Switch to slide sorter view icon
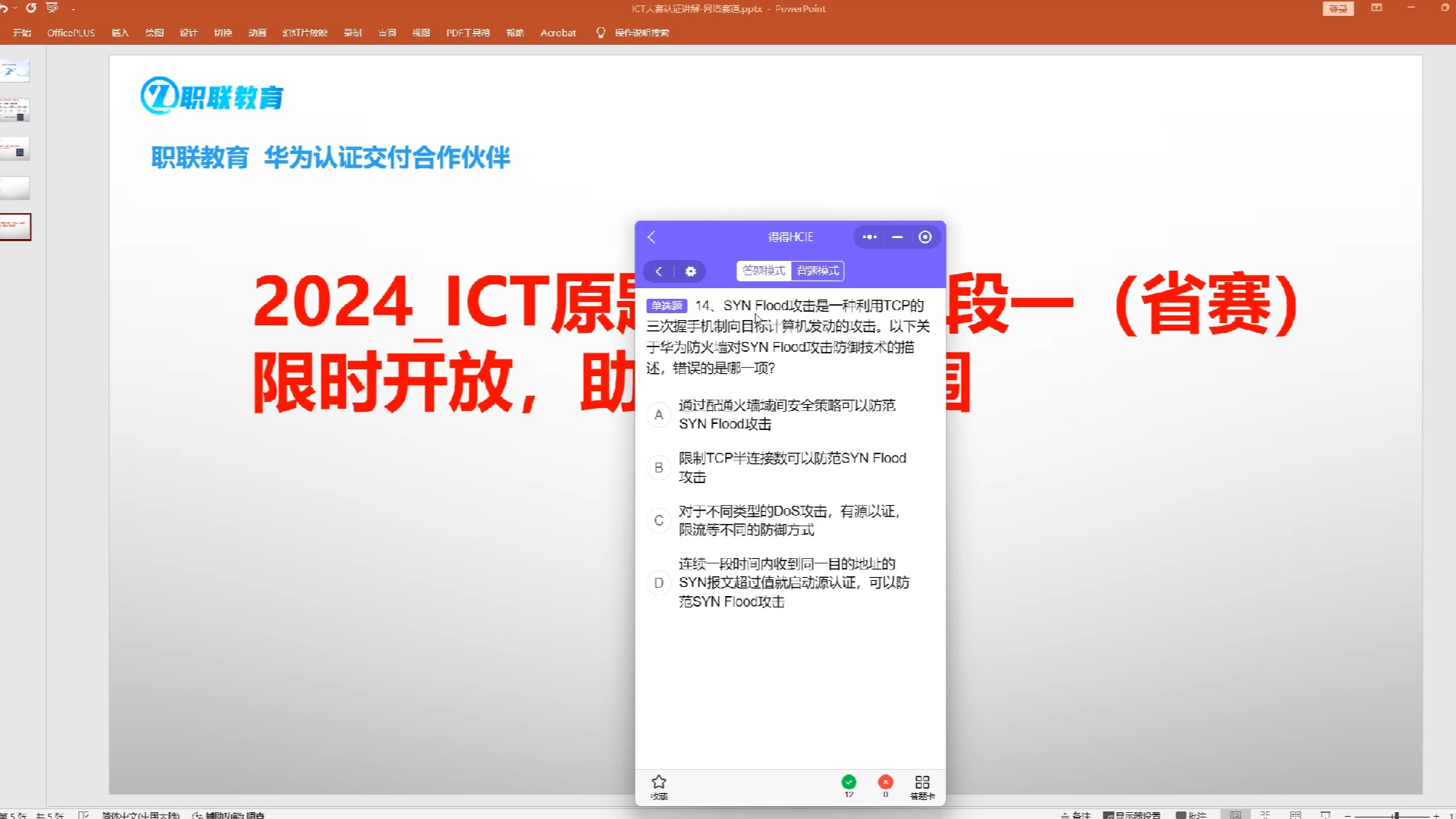Viewport: 1456px width, 819px height. pos(1265,814)
